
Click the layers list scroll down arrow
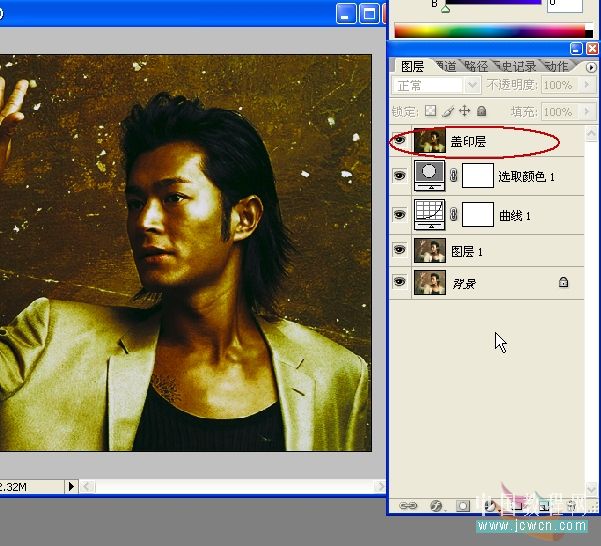[x=591, y=489]
